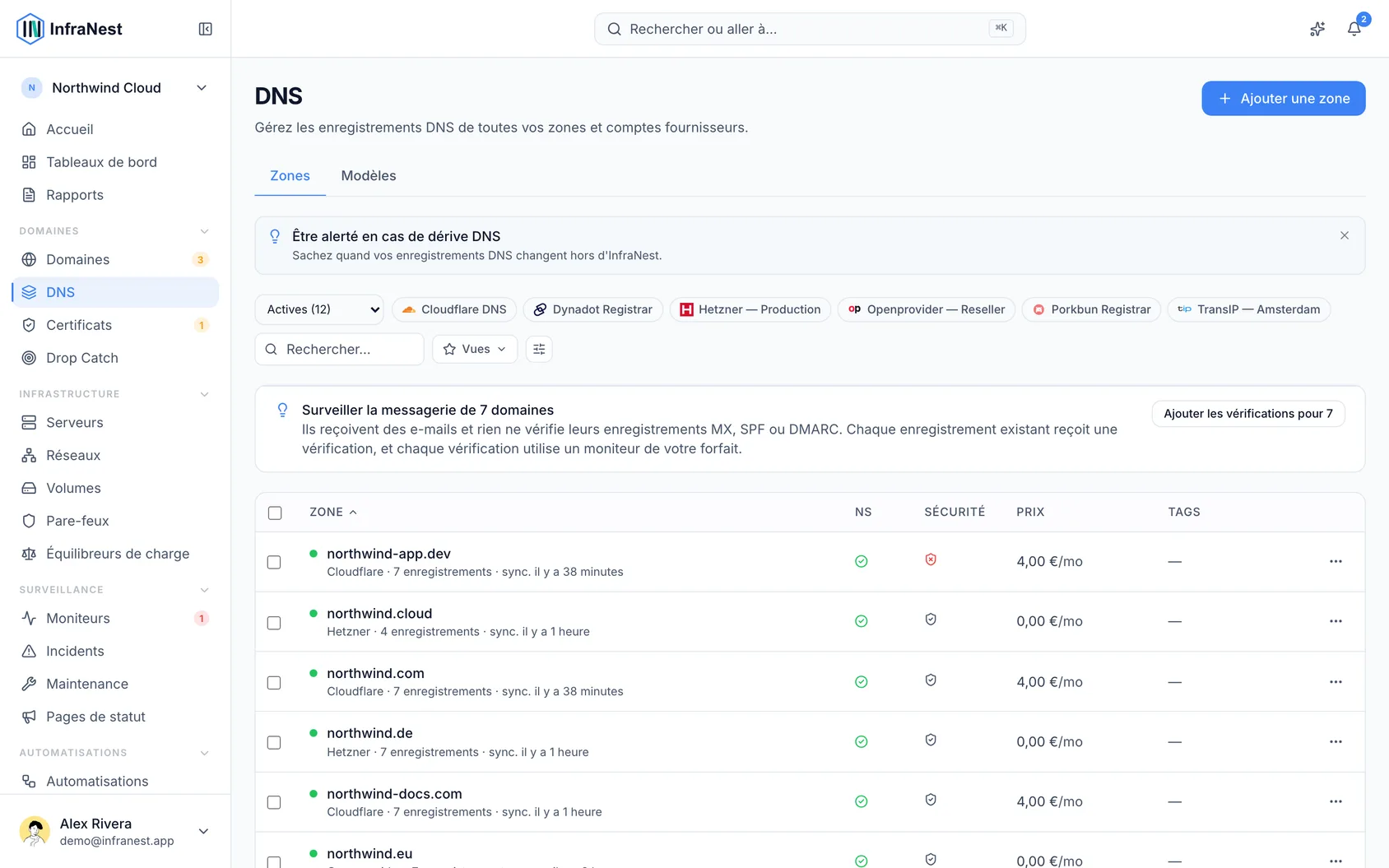1389x868 pixels.
Task: Focus the zone Rechercher field
Action: [x=339, y=349]
